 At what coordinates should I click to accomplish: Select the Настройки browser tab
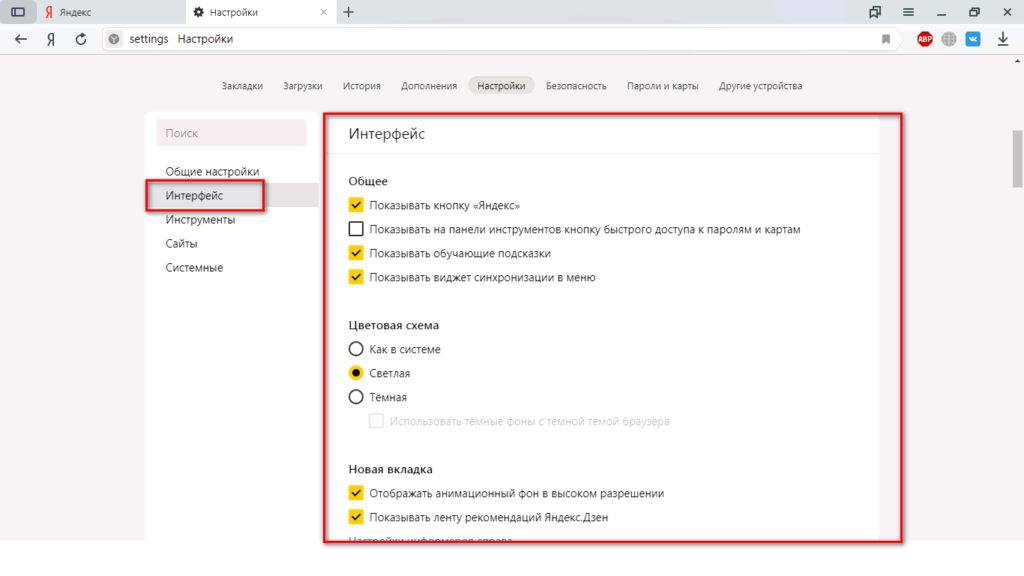click(261, 12)
